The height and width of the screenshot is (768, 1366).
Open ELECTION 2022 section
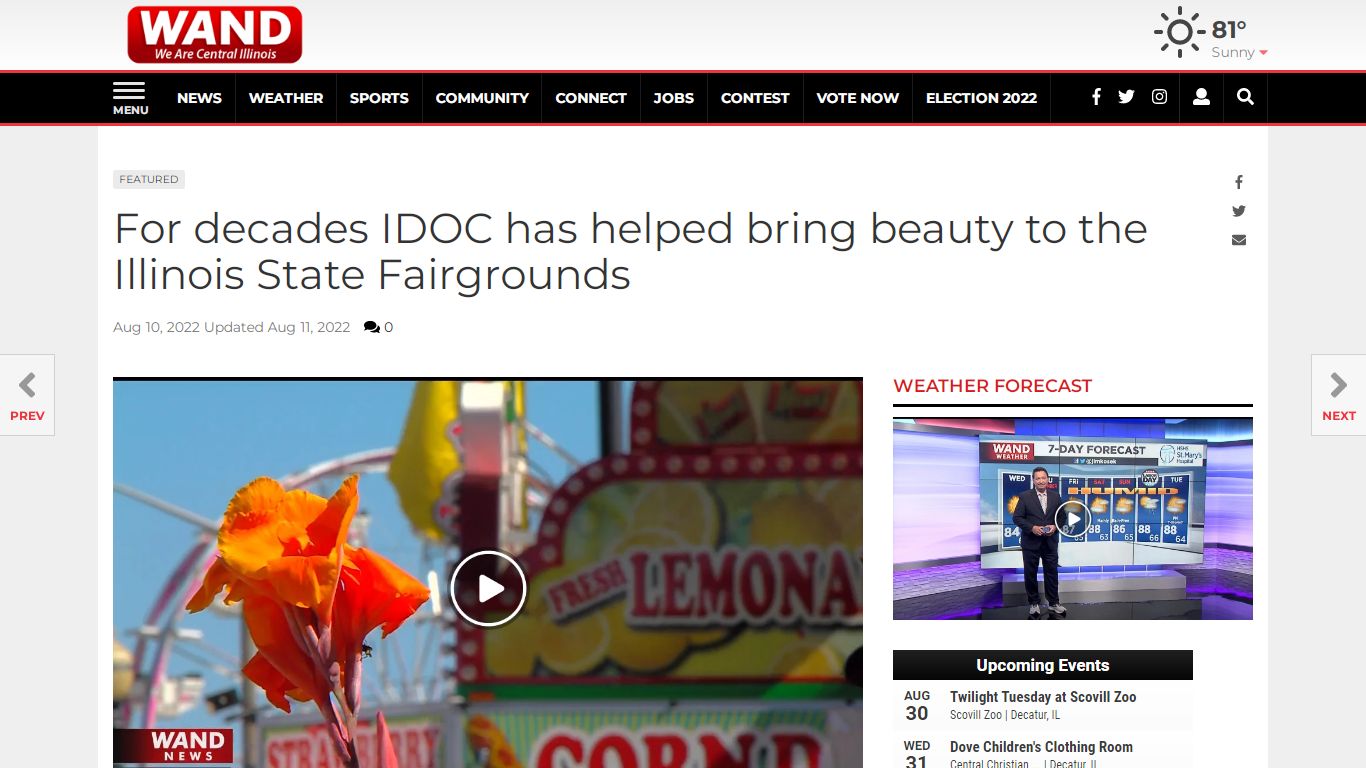click(981, 98)
